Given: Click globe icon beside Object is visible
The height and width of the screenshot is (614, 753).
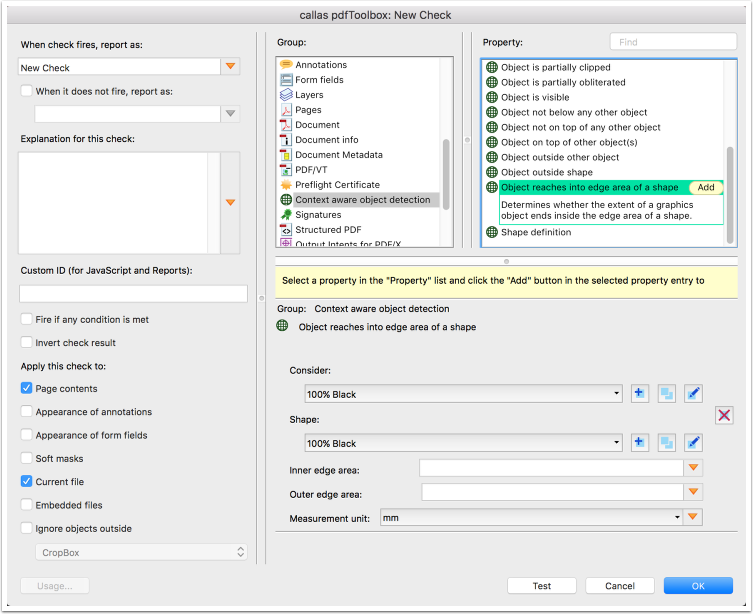Looking at the screenshot, I should click(492, 97).
